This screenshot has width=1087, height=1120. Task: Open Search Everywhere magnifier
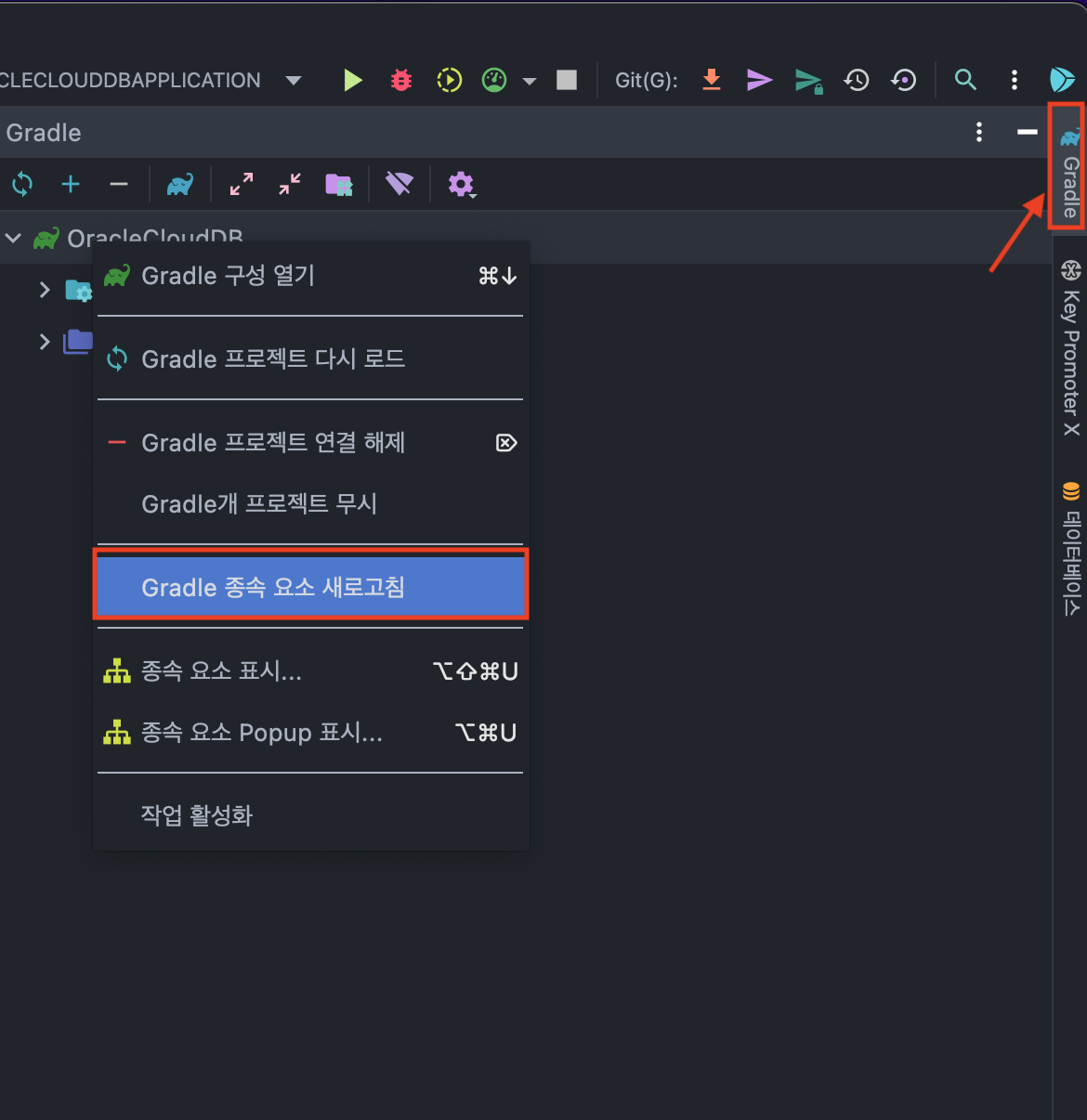pyautogui.click(x=966, y=80)
